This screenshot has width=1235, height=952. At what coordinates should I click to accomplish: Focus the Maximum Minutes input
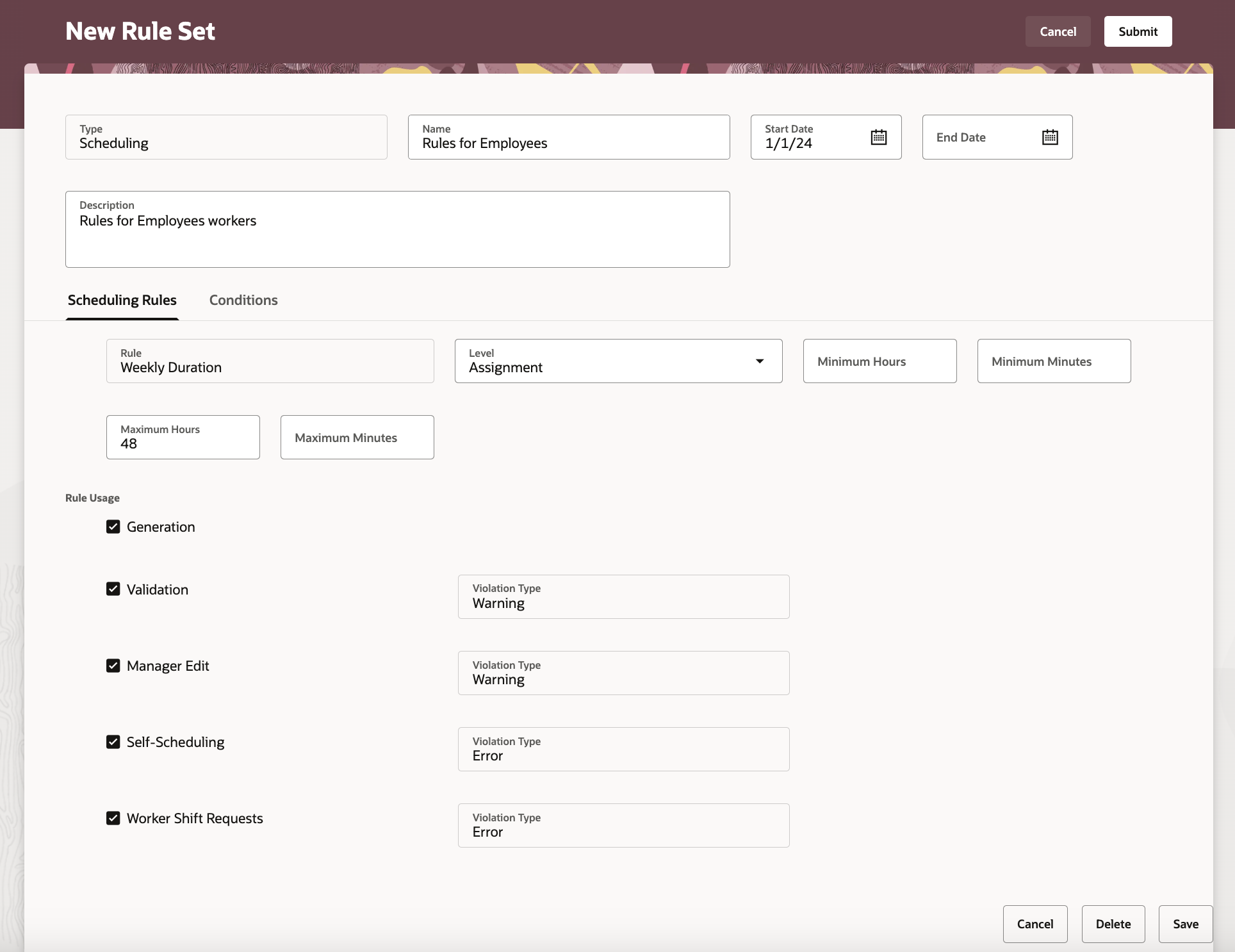[x=357, y=438]
